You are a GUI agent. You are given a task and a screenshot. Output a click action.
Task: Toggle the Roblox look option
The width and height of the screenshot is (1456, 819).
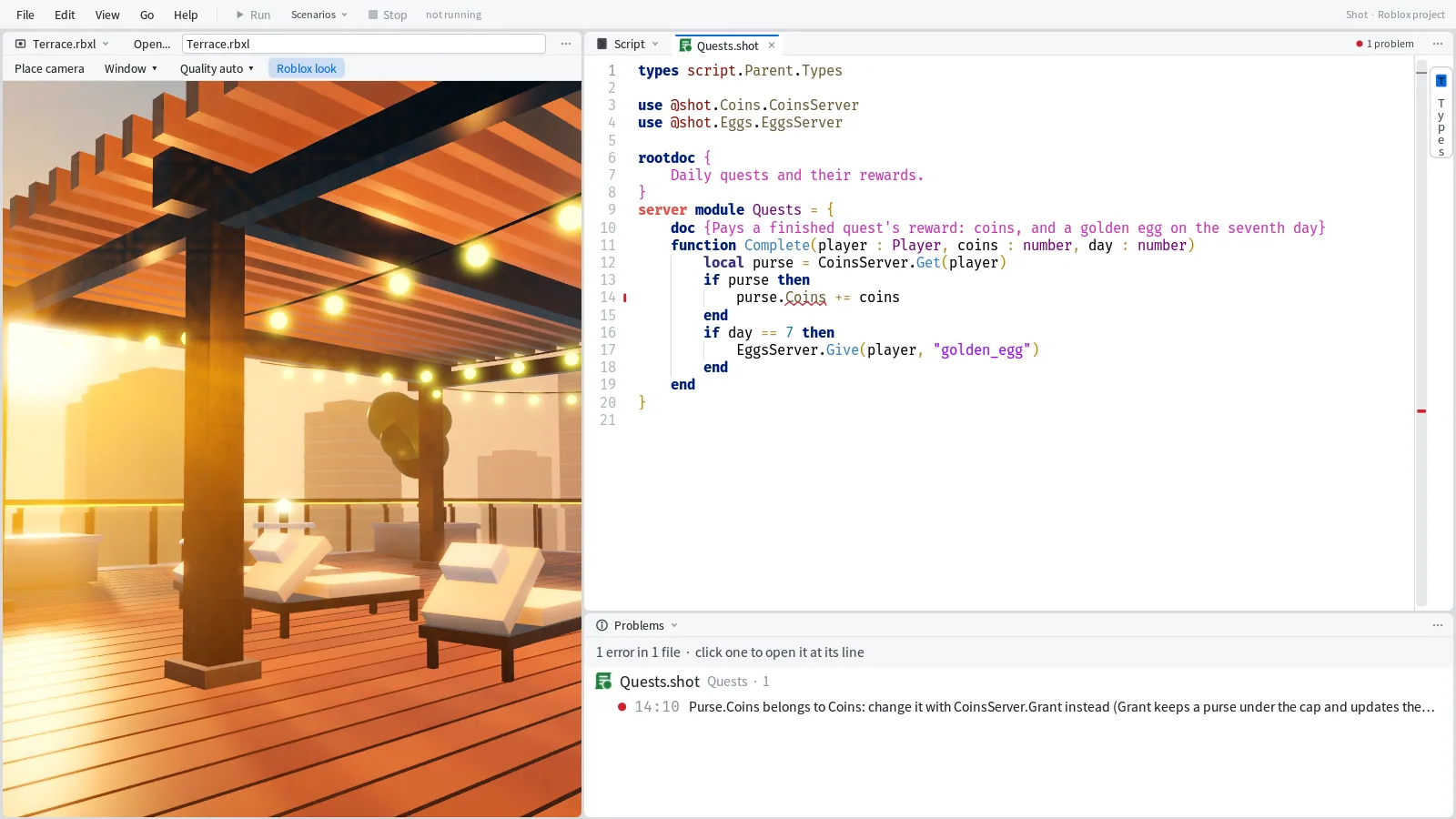click(307, 68)
